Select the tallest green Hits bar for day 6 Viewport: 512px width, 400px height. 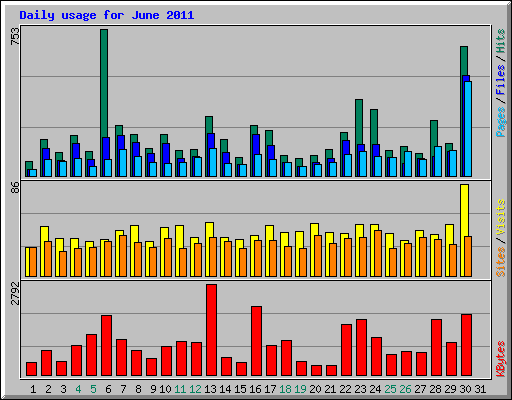[104, 83]
